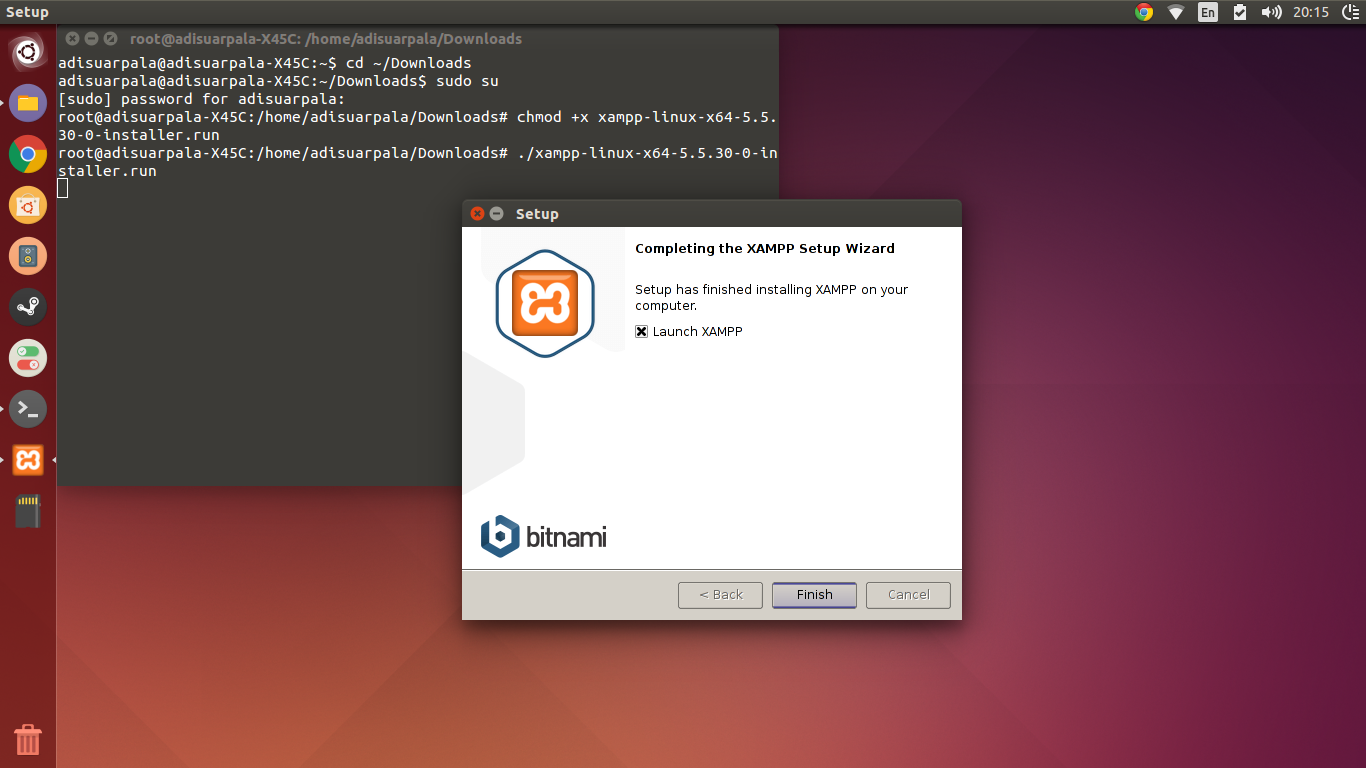This screenshot has width=1366, height=768.
Task: Open the session power menu
Action: (x=1350, y=12)
